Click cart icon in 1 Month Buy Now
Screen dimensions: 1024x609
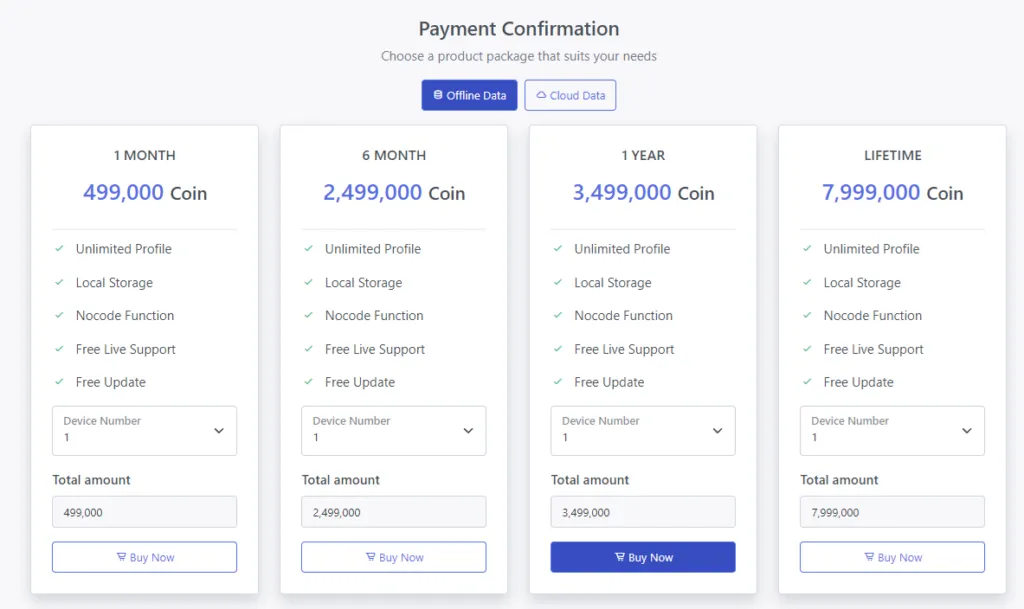[x=121, y=558]
